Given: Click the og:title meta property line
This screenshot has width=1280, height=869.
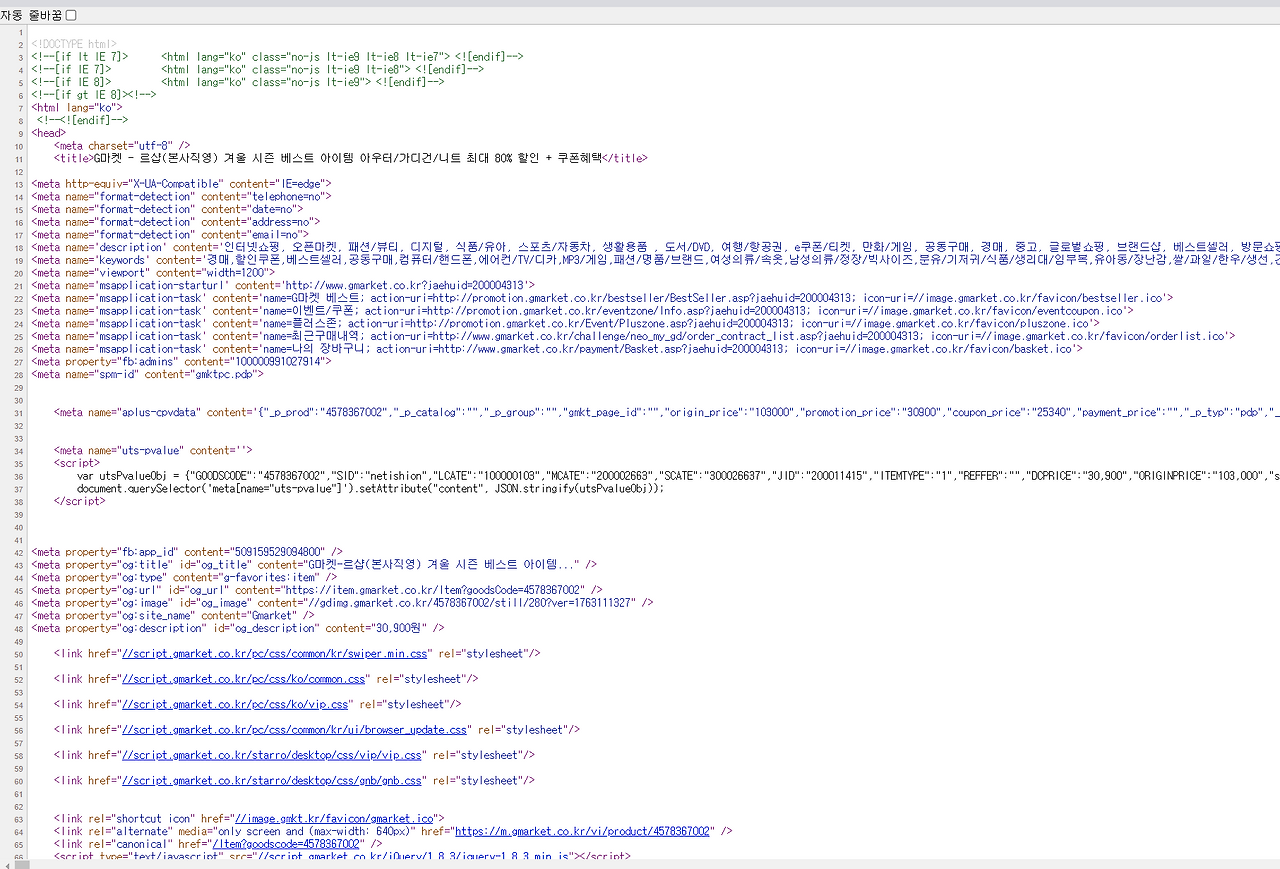Looking at the screenshot, I should tap(314, 564).
